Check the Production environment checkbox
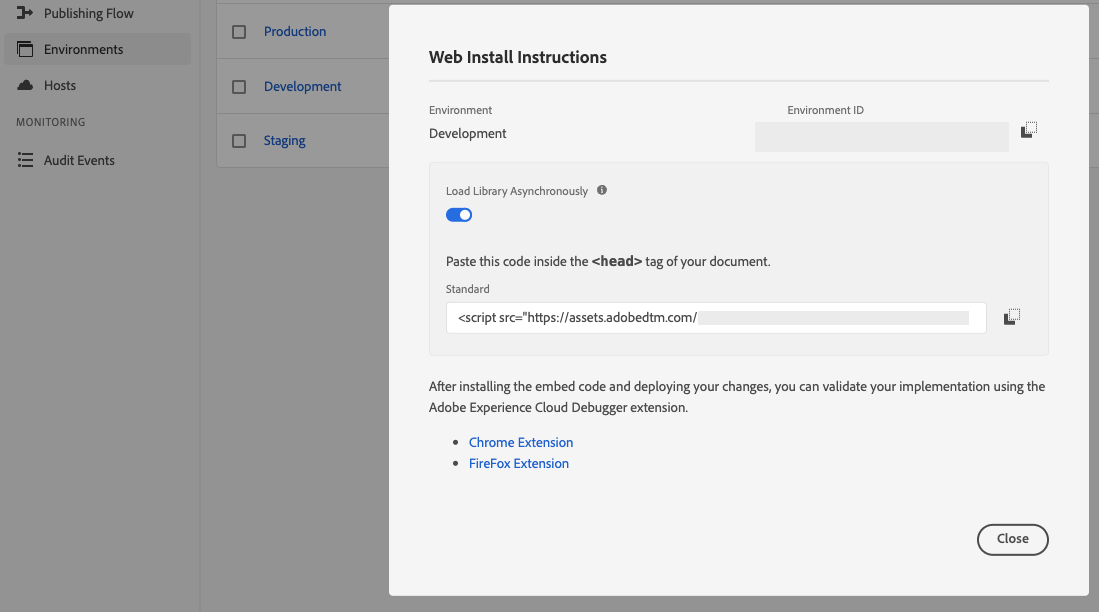This screenshot has height=612, width=1099. (x=239, y=32)
